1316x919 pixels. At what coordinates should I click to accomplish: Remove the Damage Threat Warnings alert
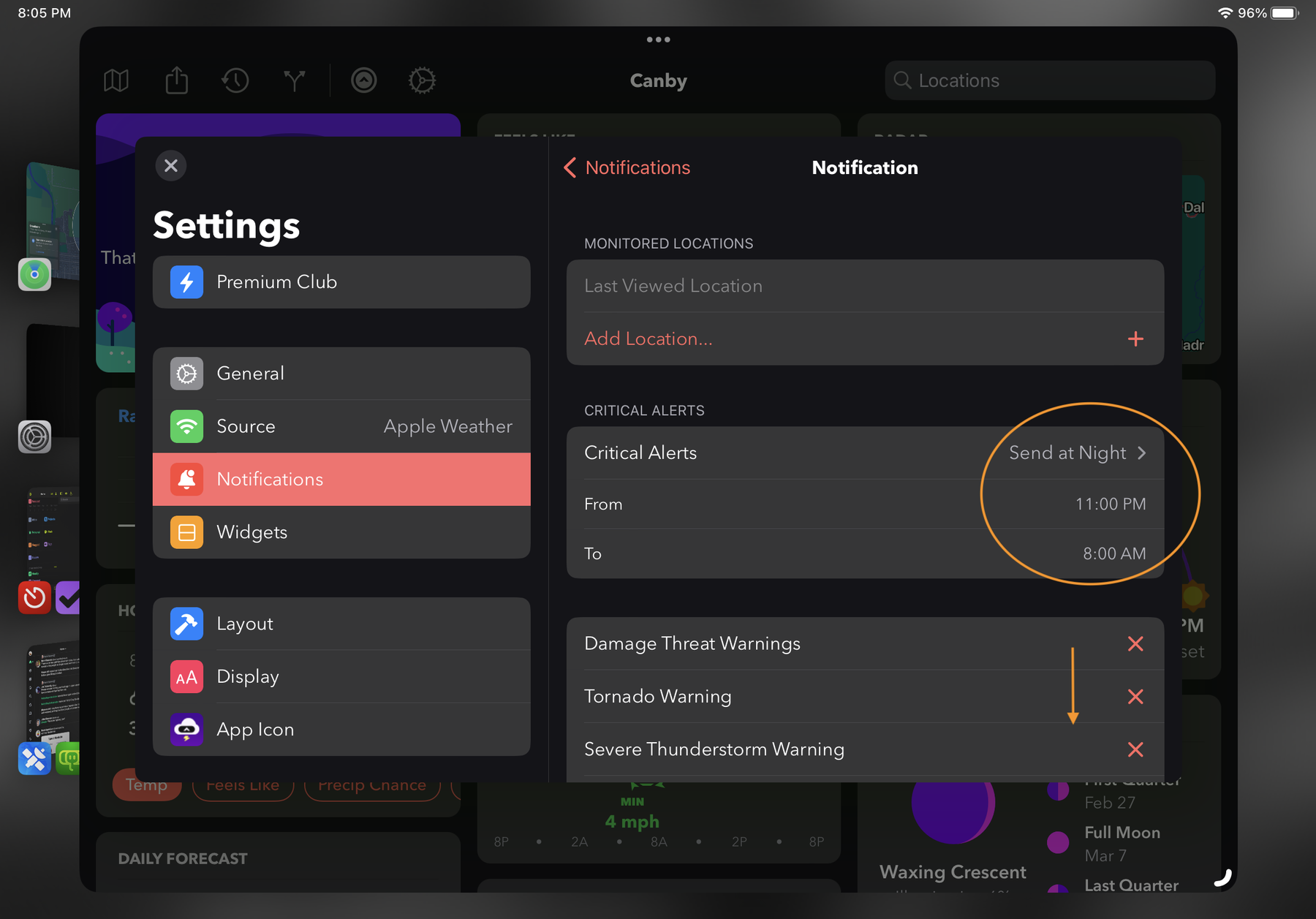(1135, 644)
